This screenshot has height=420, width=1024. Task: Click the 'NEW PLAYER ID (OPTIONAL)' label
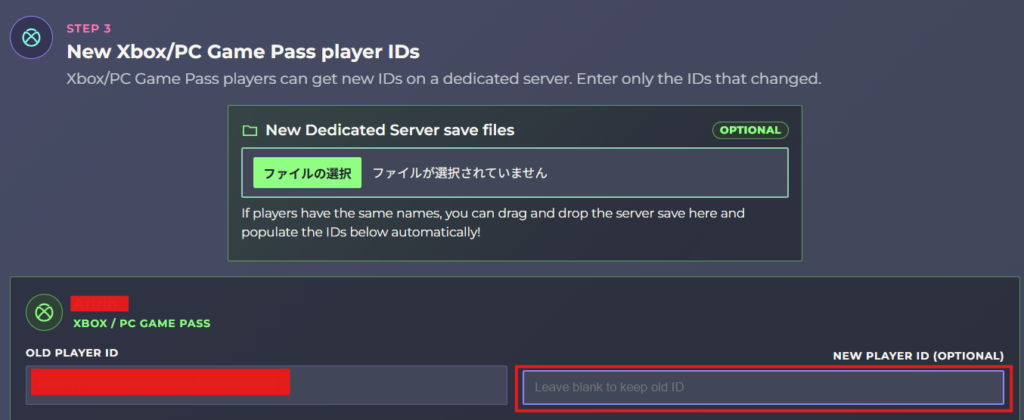tap(918, 356)
